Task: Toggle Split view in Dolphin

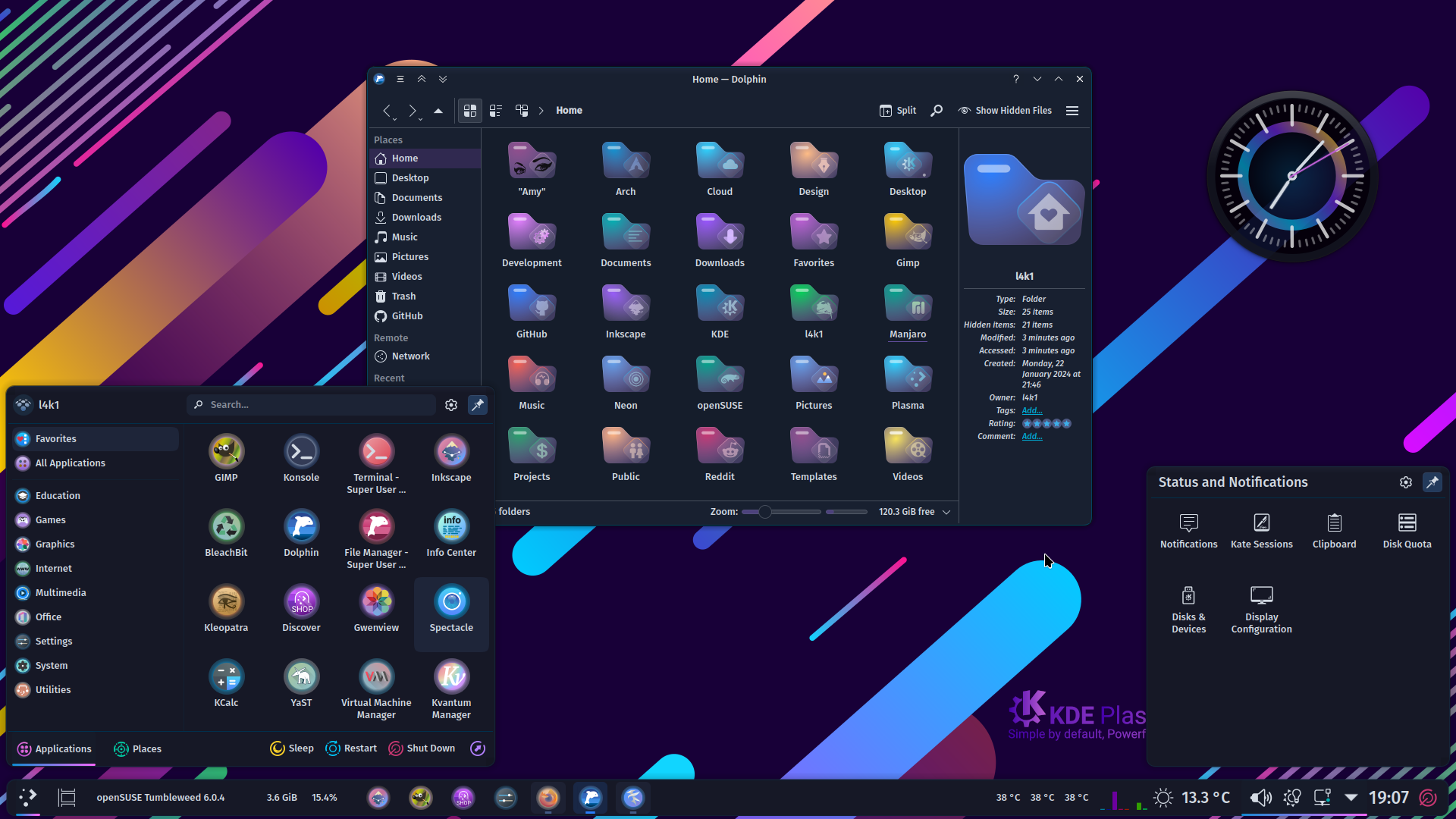Action: click(898, 111)
